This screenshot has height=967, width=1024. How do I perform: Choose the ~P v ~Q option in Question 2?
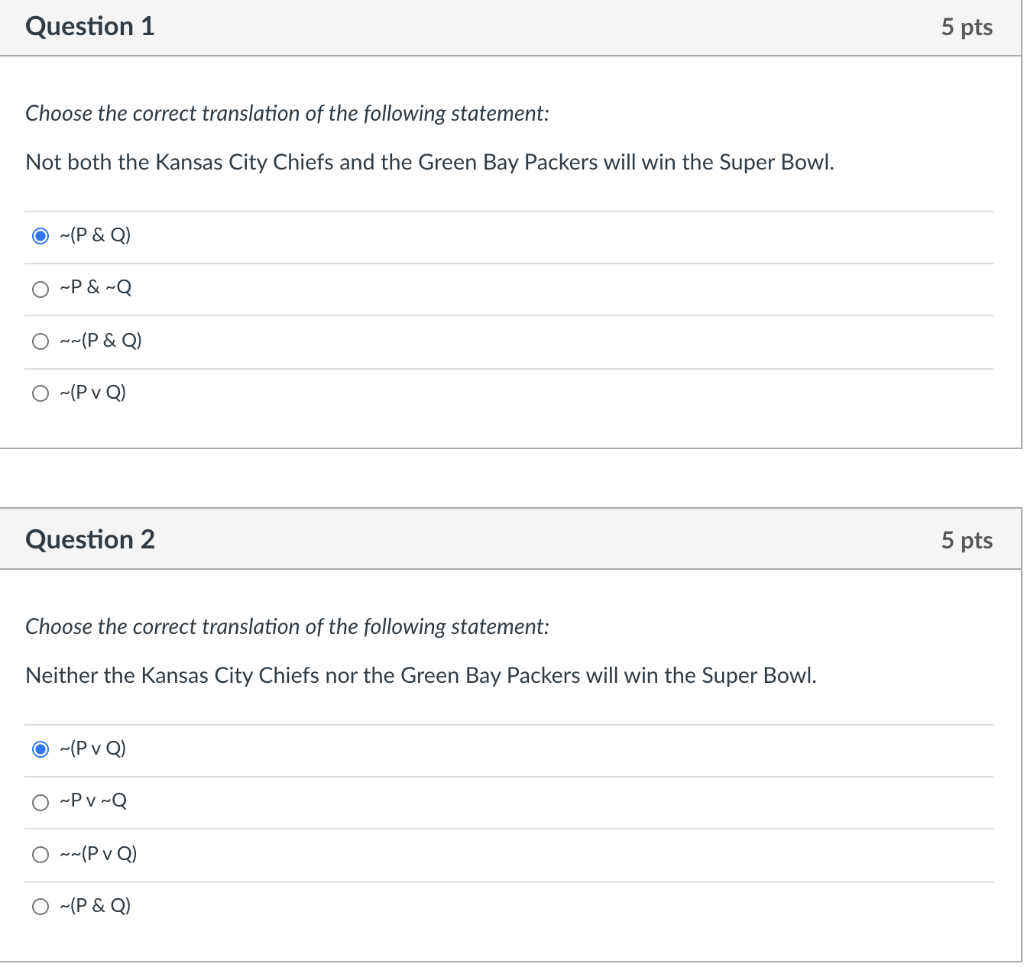40,802
